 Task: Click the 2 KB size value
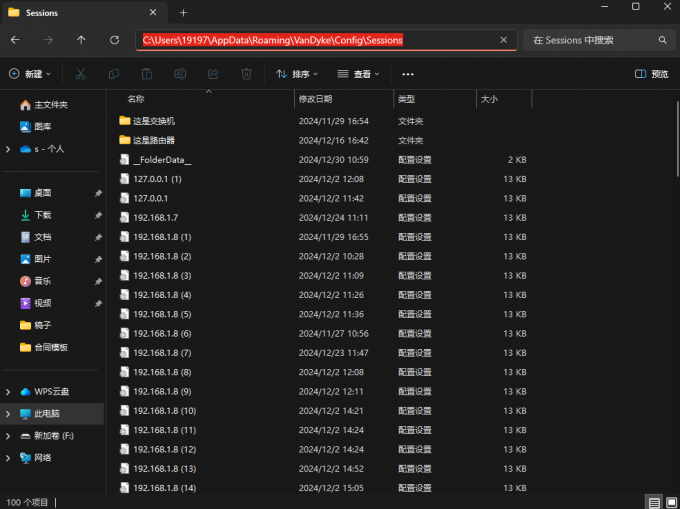(x=517, y=160)
